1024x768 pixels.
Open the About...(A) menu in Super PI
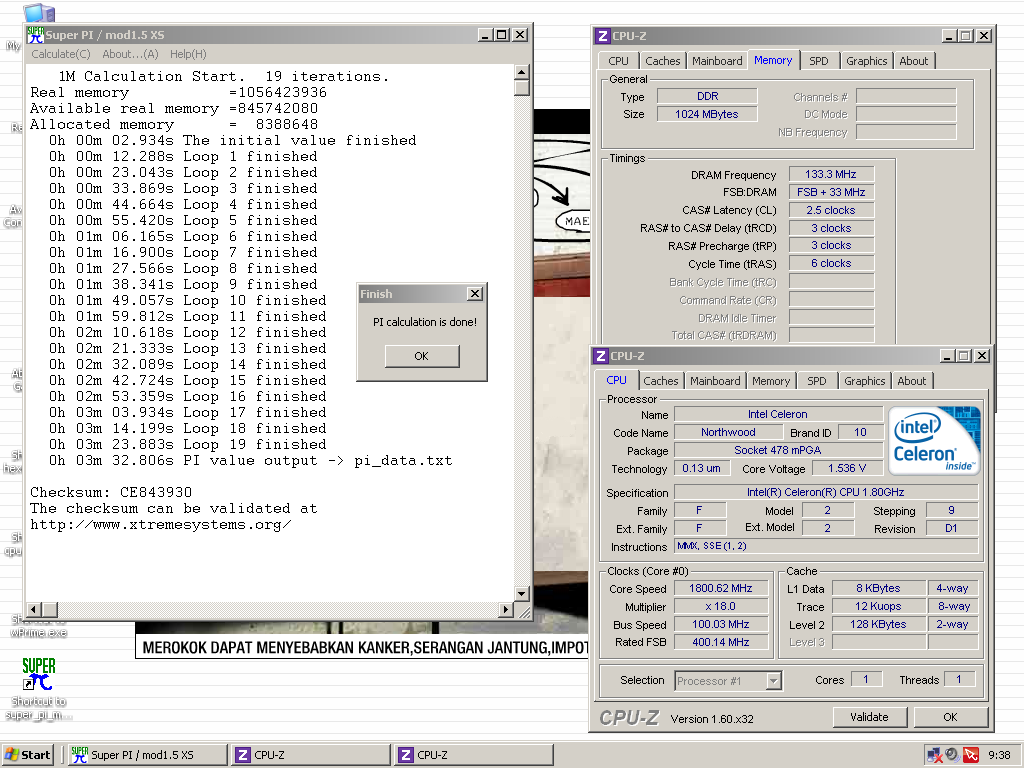(x=130, y=54)
